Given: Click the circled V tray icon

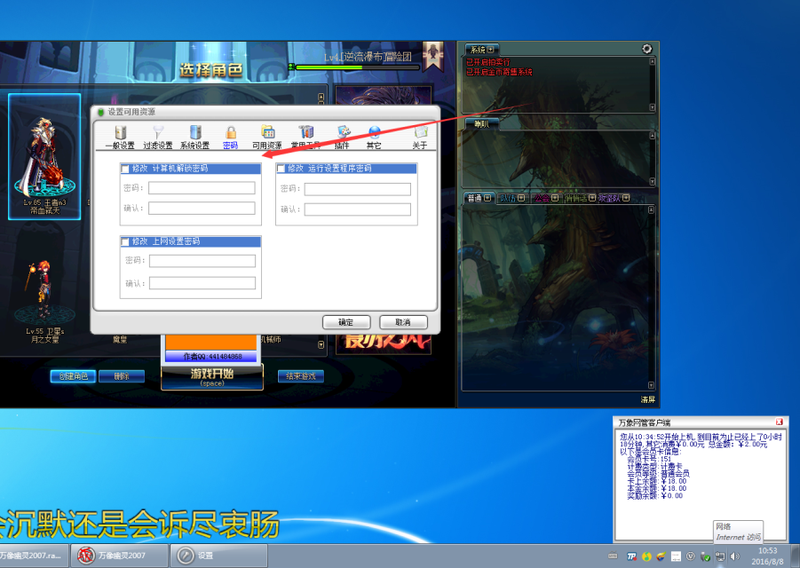Looking at the screenshot, I should (691, 556).
